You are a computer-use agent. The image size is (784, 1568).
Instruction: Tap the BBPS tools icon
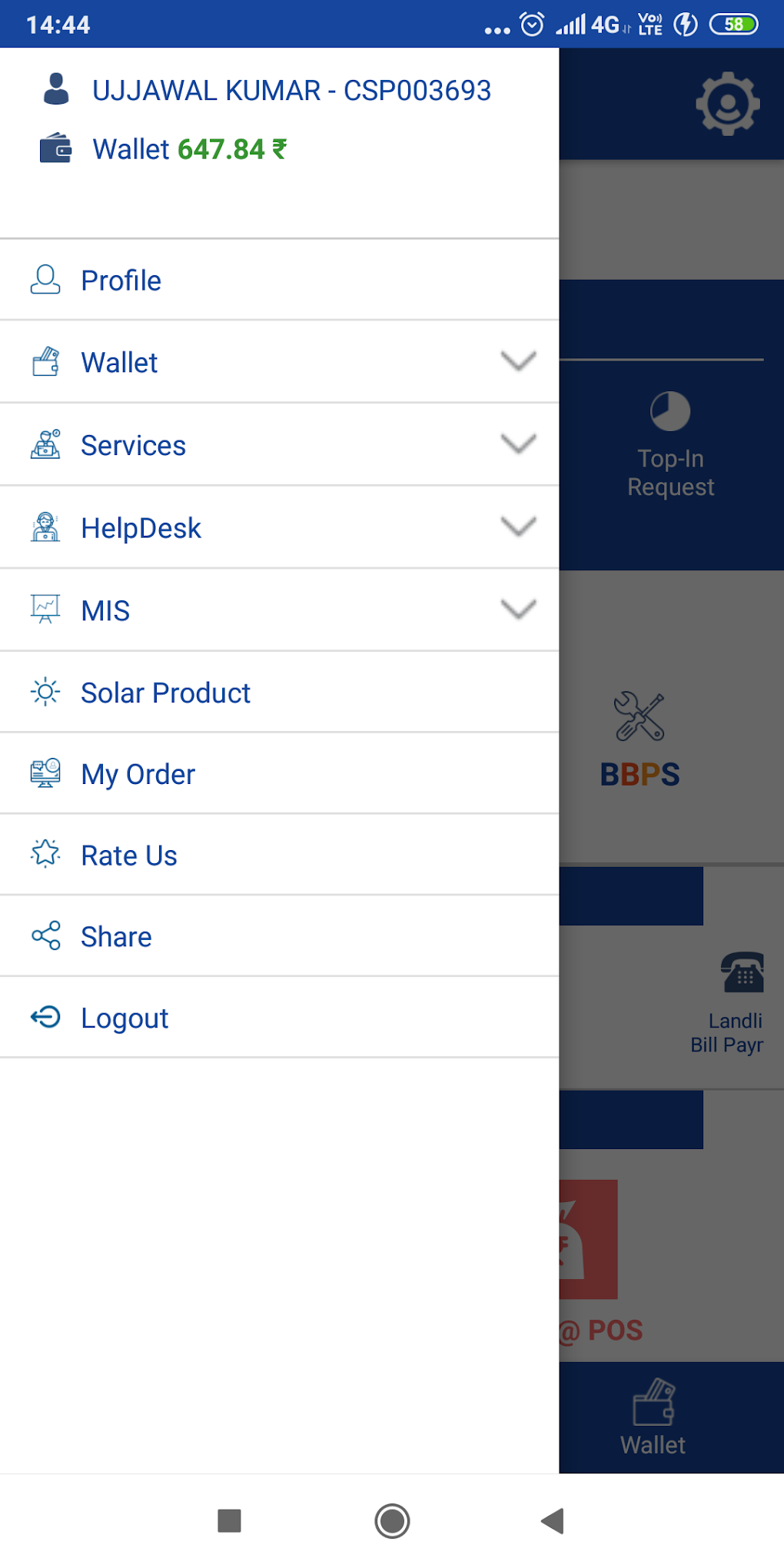click(639, 716)
